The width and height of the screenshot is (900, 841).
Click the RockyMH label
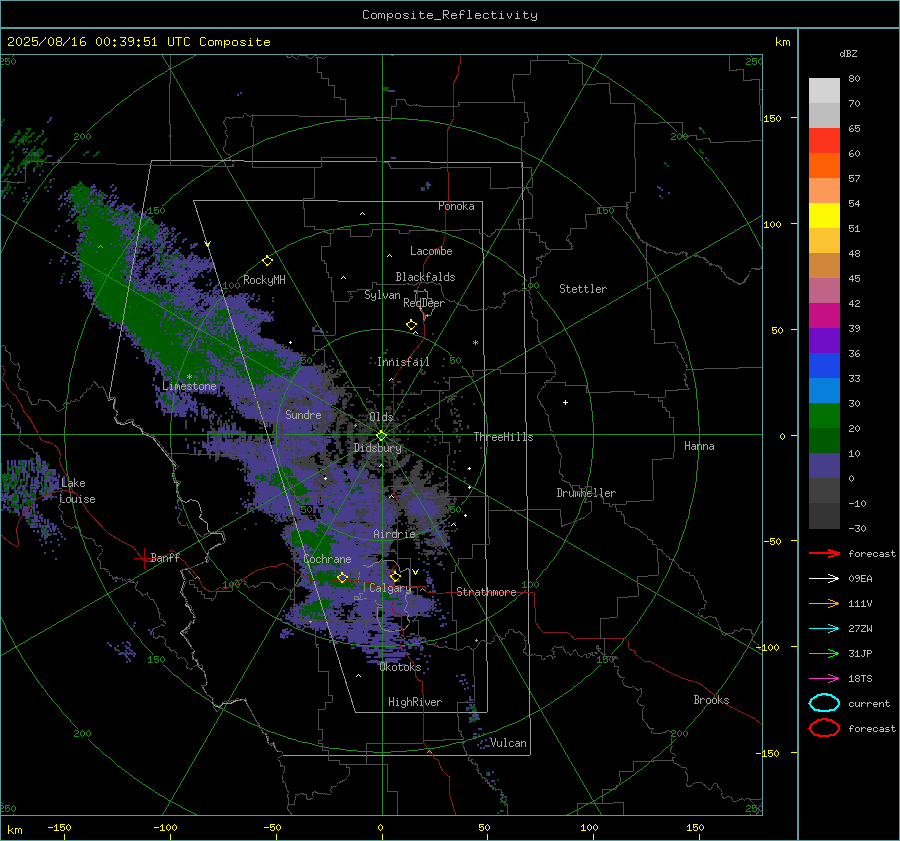click(264, 280)
